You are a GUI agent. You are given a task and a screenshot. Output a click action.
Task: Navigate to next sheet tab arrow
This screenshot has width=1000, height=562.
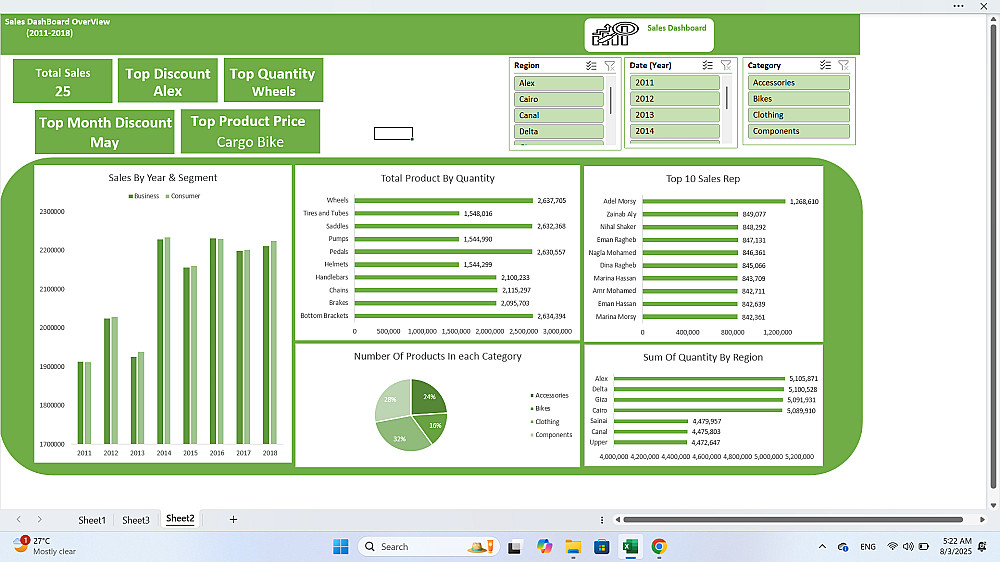click(40, 519)
